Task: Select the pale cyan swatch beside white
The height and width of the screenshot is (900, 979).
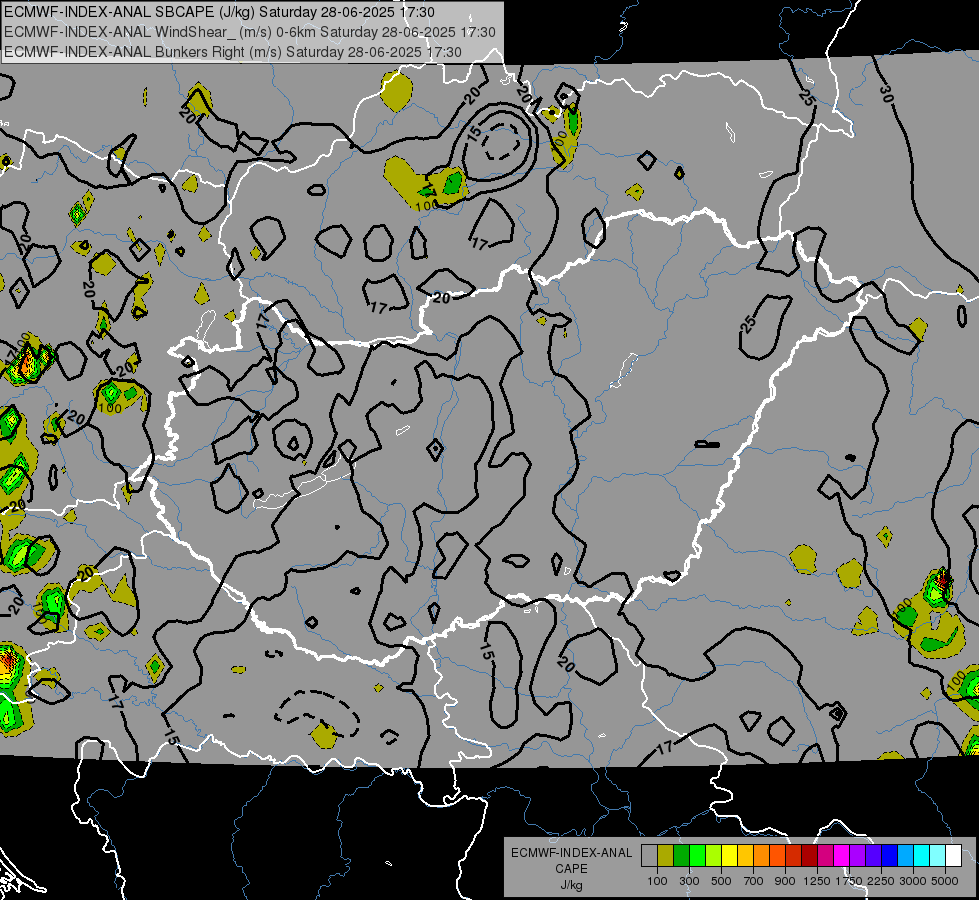Action: coord(938,856)
